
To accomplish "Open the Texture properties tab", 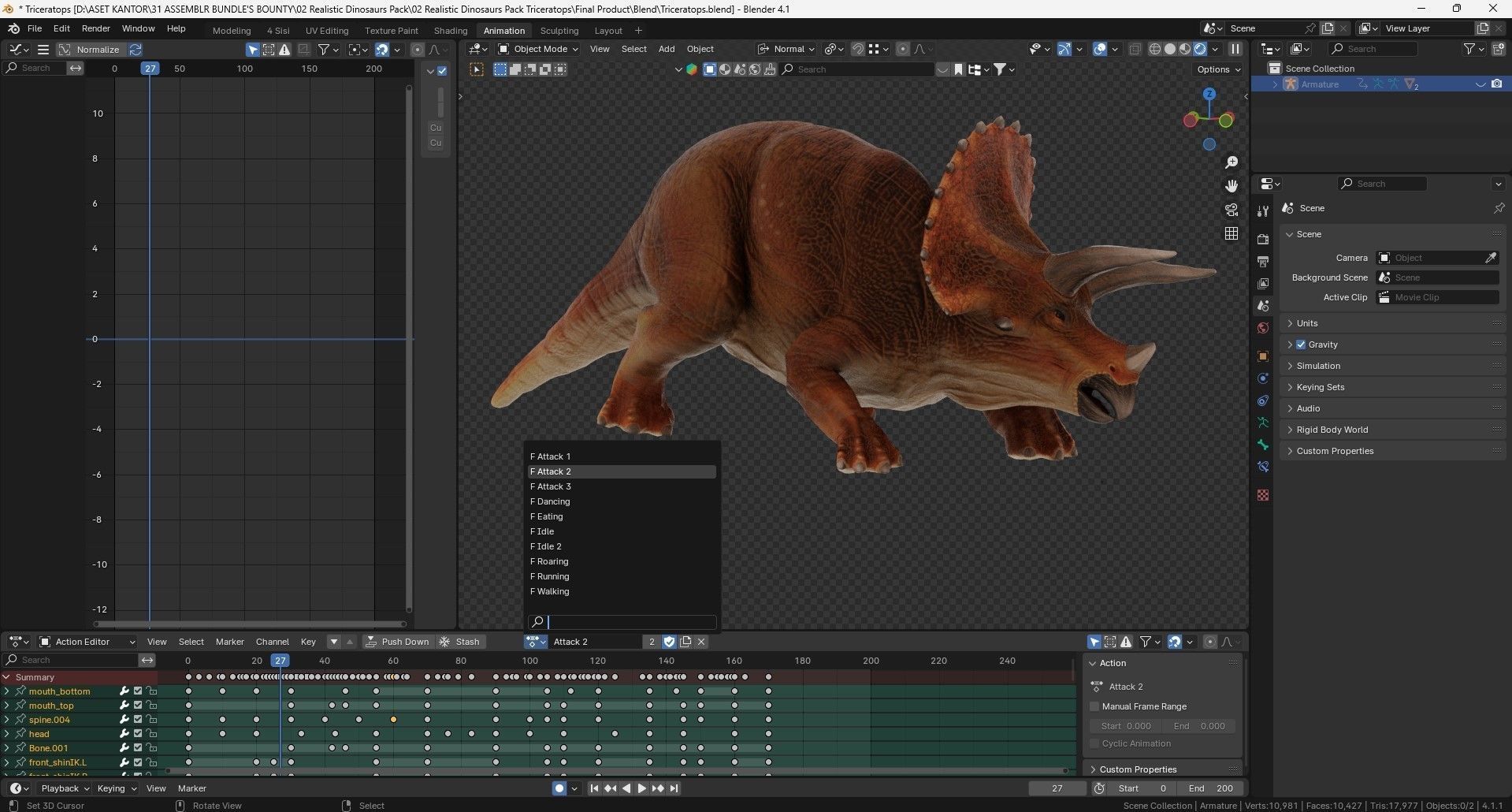I will [1263, 495].
